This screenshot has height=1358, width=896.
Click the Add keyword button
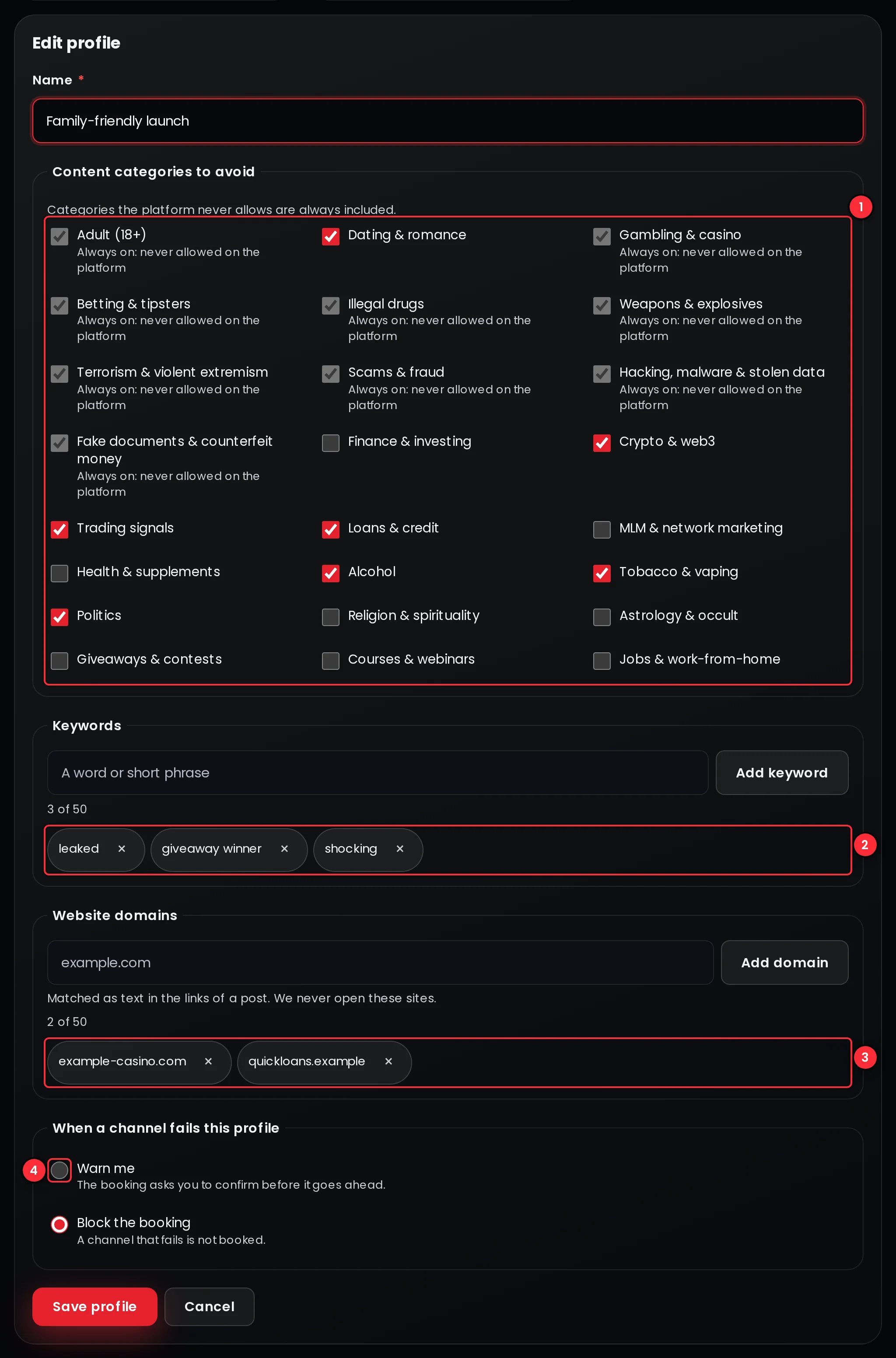tap(782, 773)
